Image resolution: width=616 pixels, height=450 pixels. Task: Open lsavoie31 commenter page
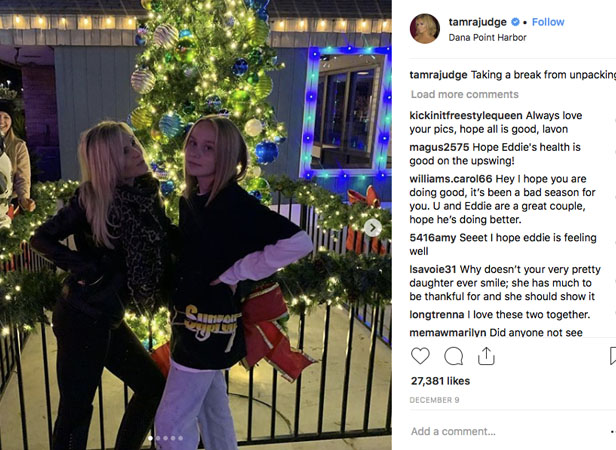click(x=433, y=269)
